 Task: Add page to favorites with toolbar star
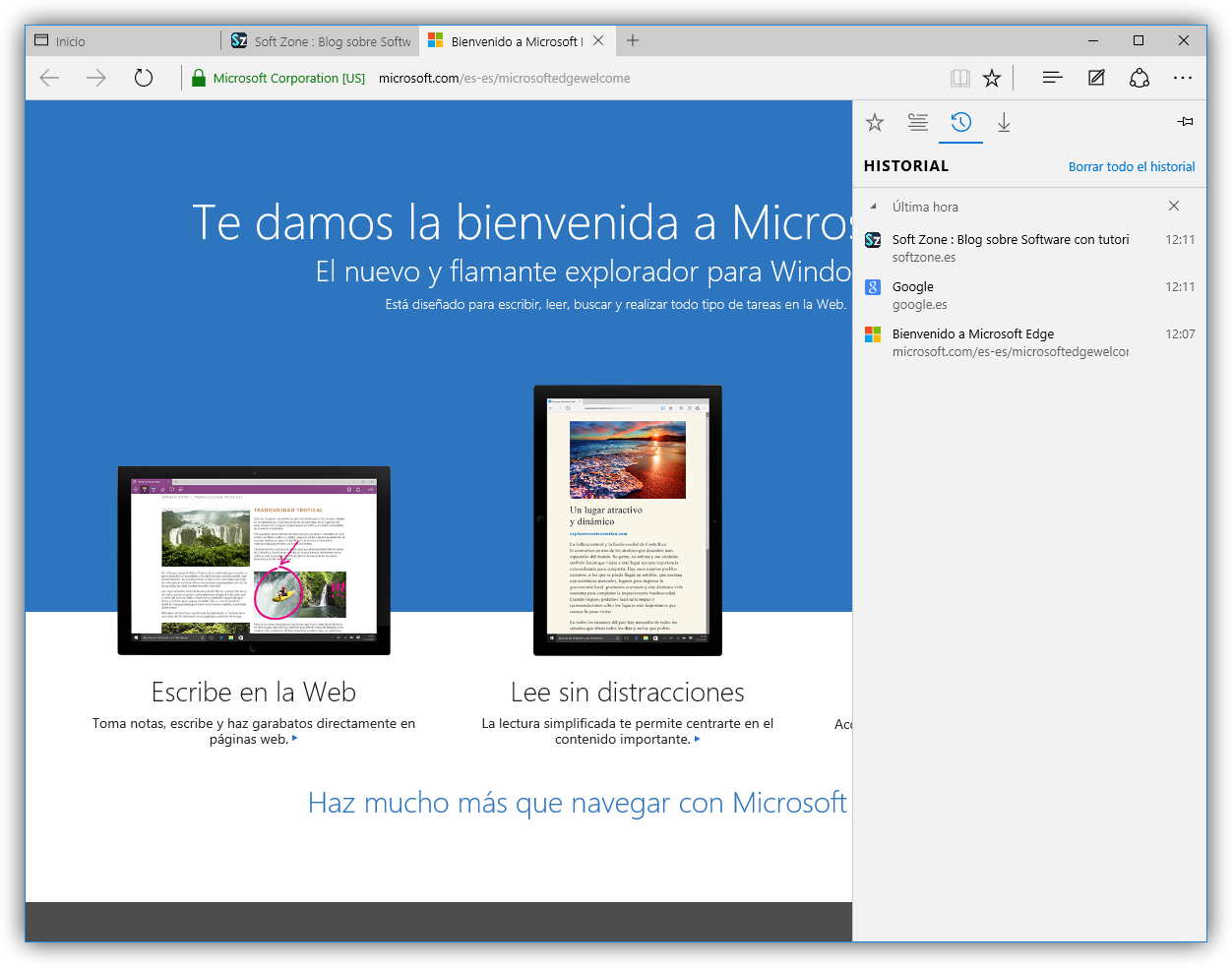point(992,78)
